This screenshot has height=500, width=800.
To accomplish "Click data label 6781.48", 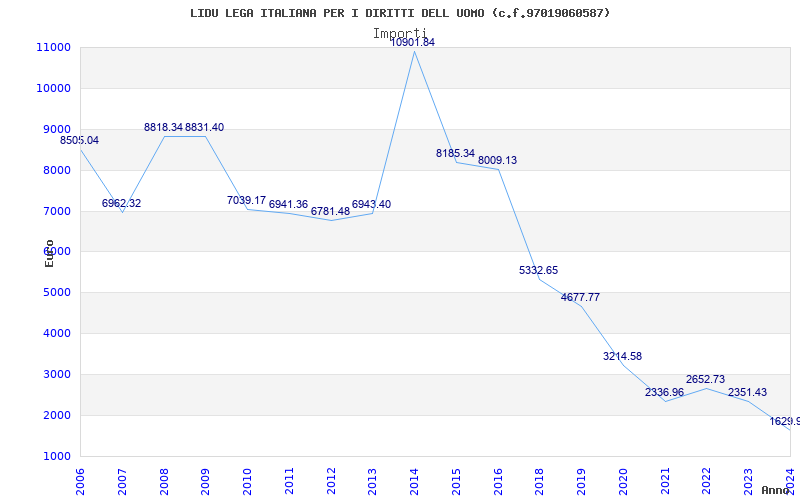I will click(x=330, y=211).
